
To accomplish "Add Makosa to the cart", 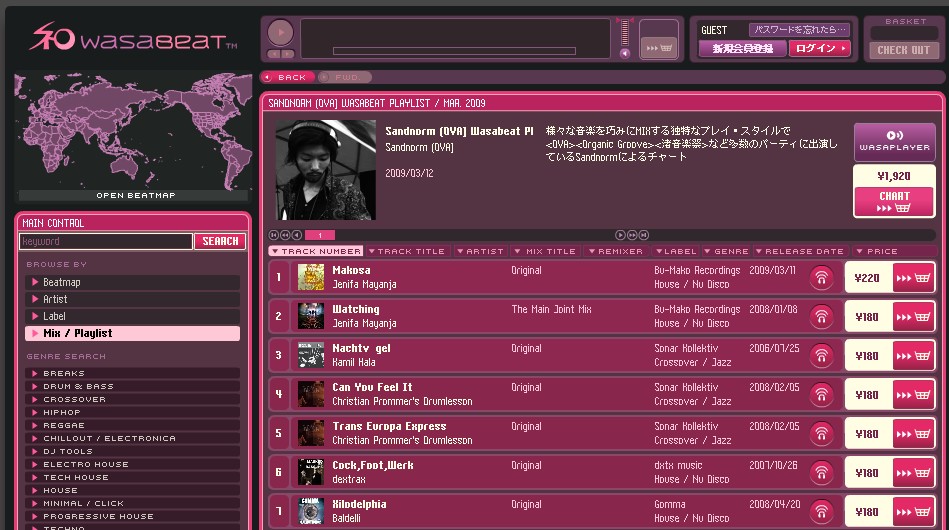I will (913, 278).
